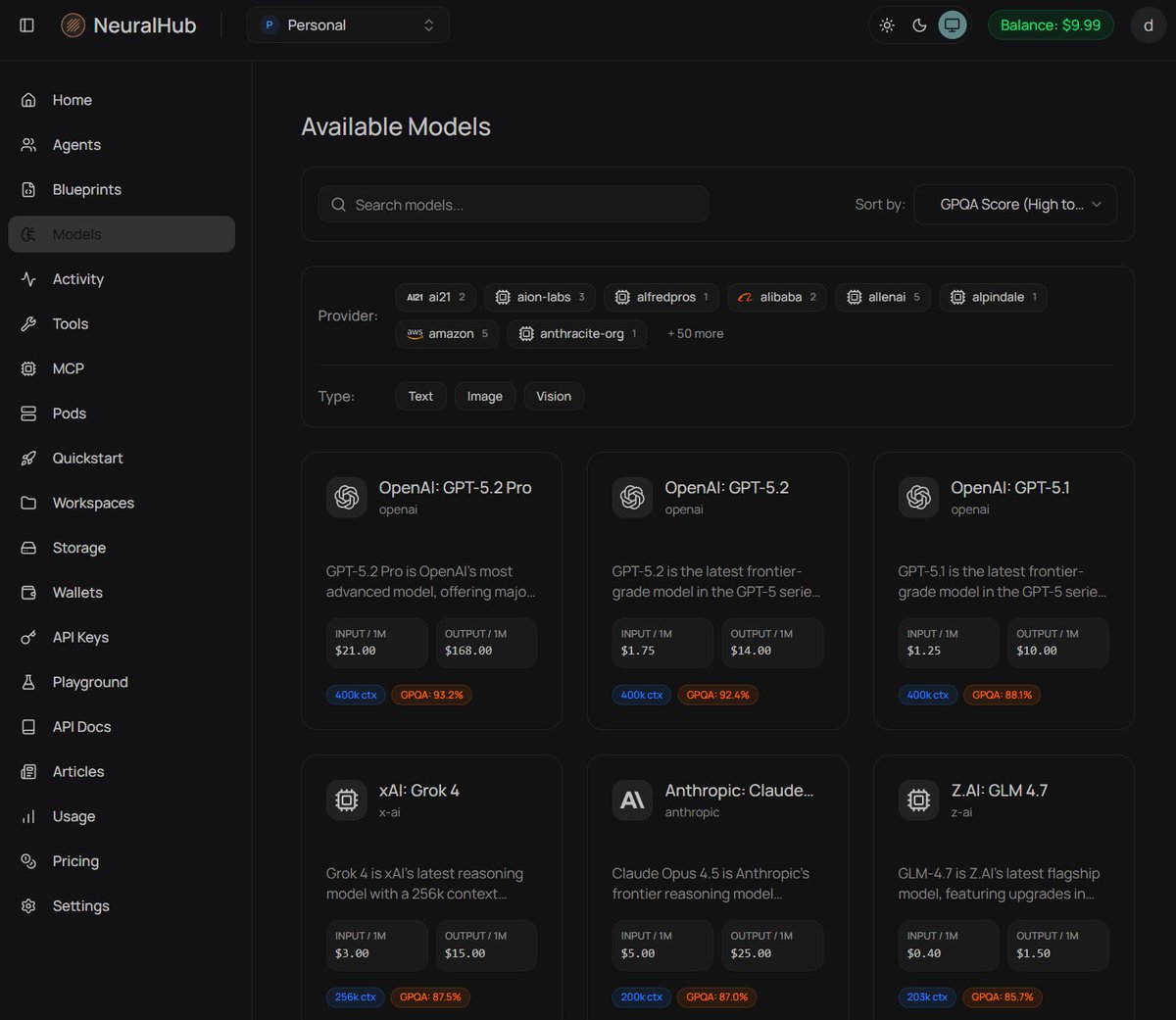
Task: Open the user avatar 'd' menu
Action: pos(1149,25)
